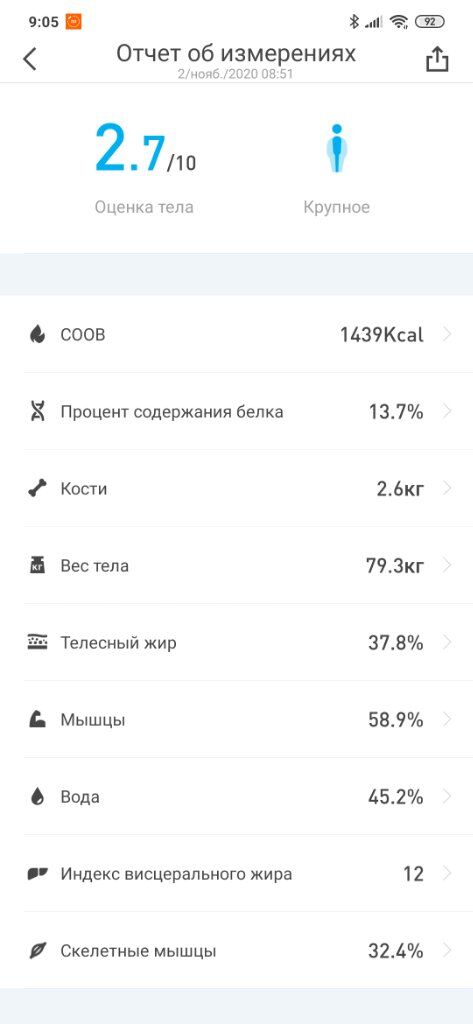Tap the Телесный жир fat layer icon
The image size is (473, 1024).
tap(37, 643)
